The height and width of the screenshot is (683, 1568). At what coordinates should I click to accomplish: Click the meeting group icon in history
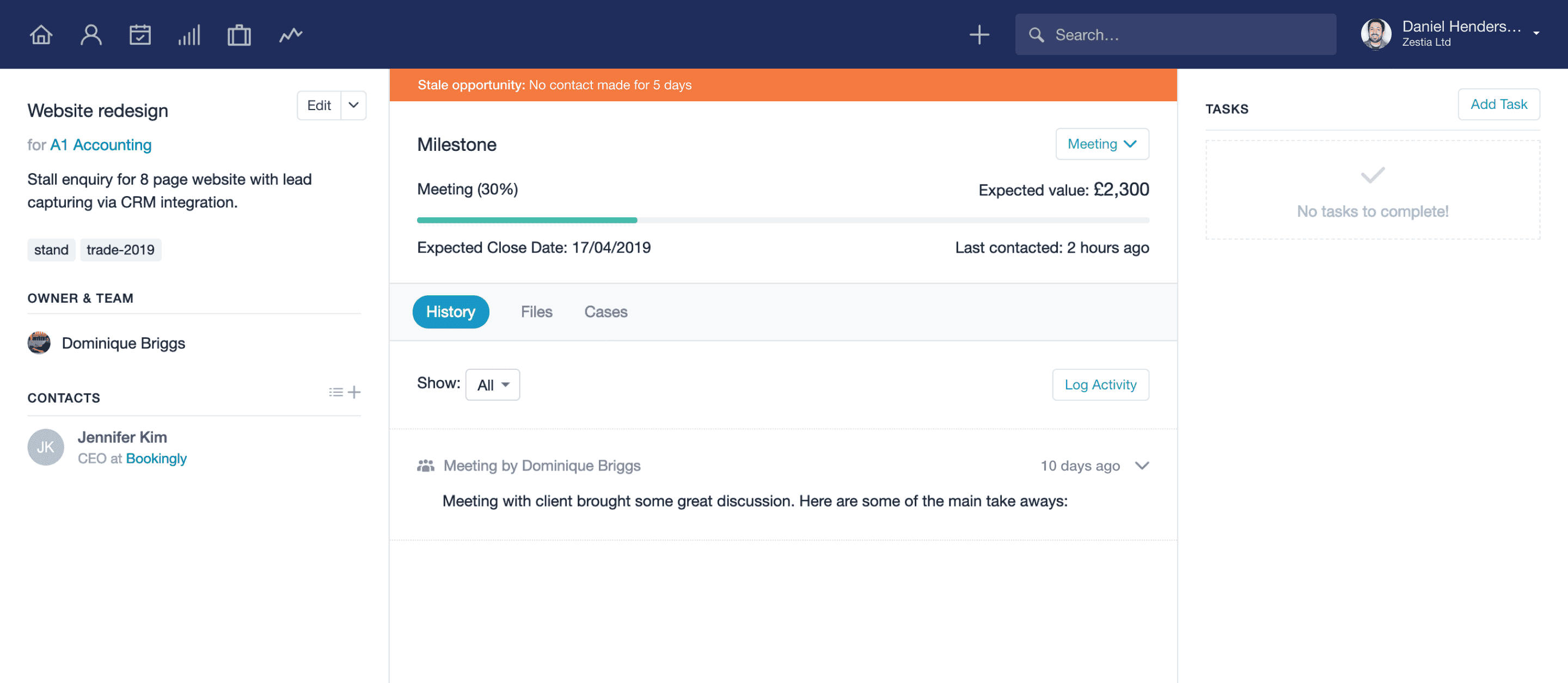[425, 466]
